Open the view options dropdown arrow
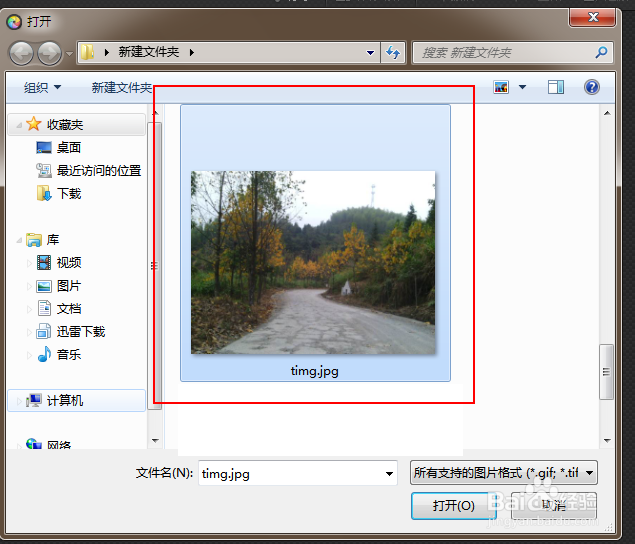The width and height of the screenshot is (635, 544). [x=522, y=87]
